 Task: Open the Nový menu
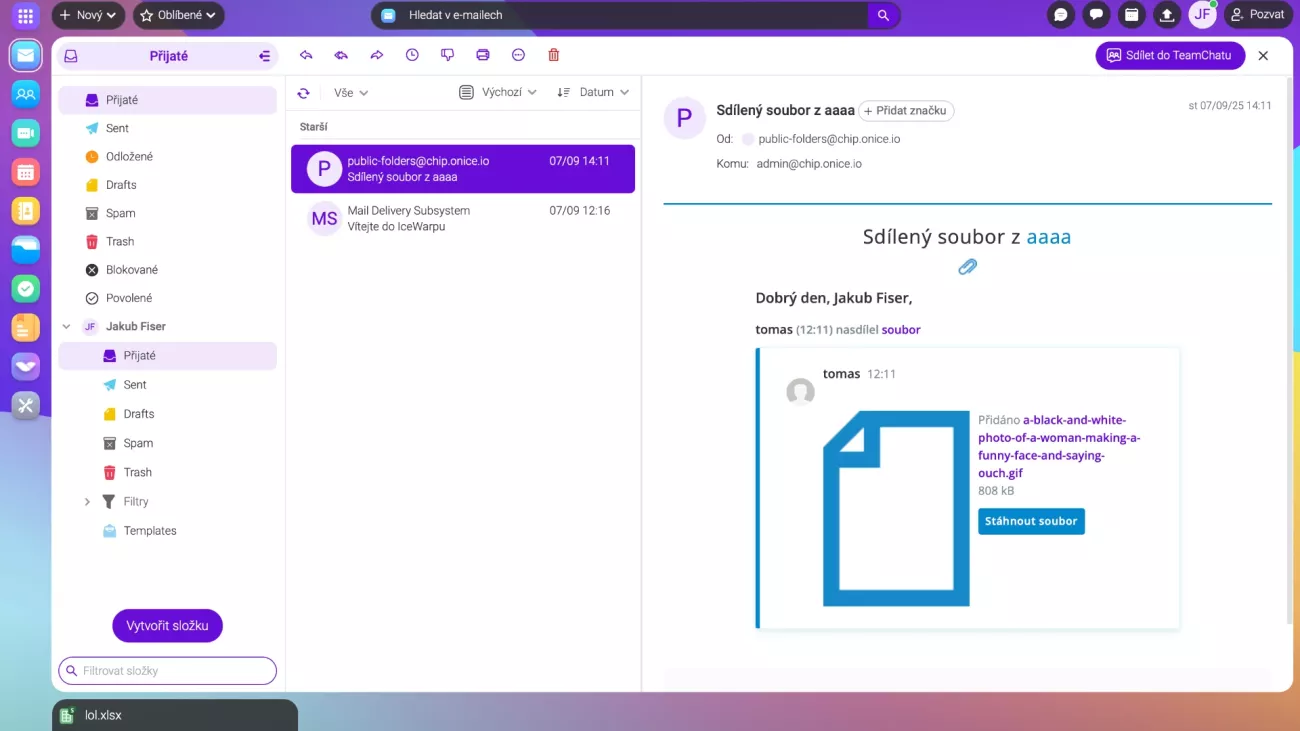88,15
